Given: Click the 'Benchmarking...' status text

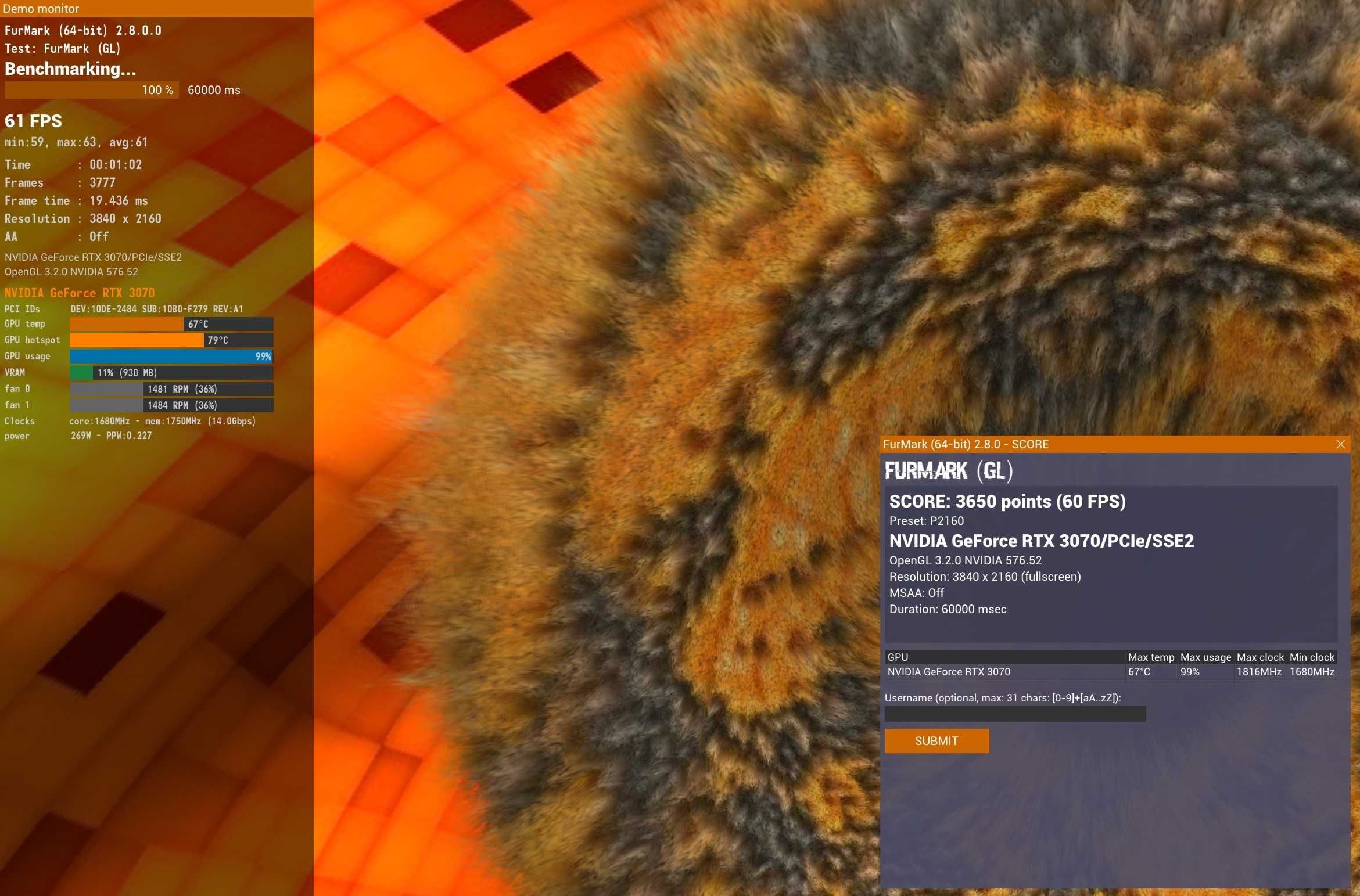Looking at the screenshot, I should (x=70, y=69).
